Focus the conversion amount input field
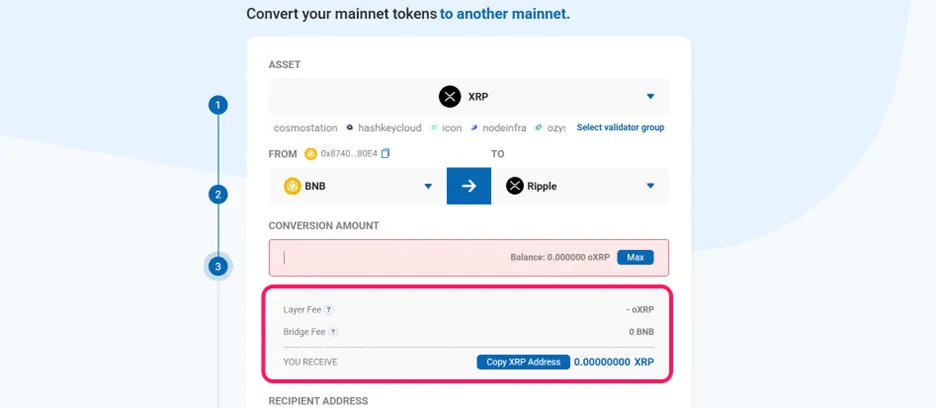This screenshot has width=936, height=408. coord(469,258)
